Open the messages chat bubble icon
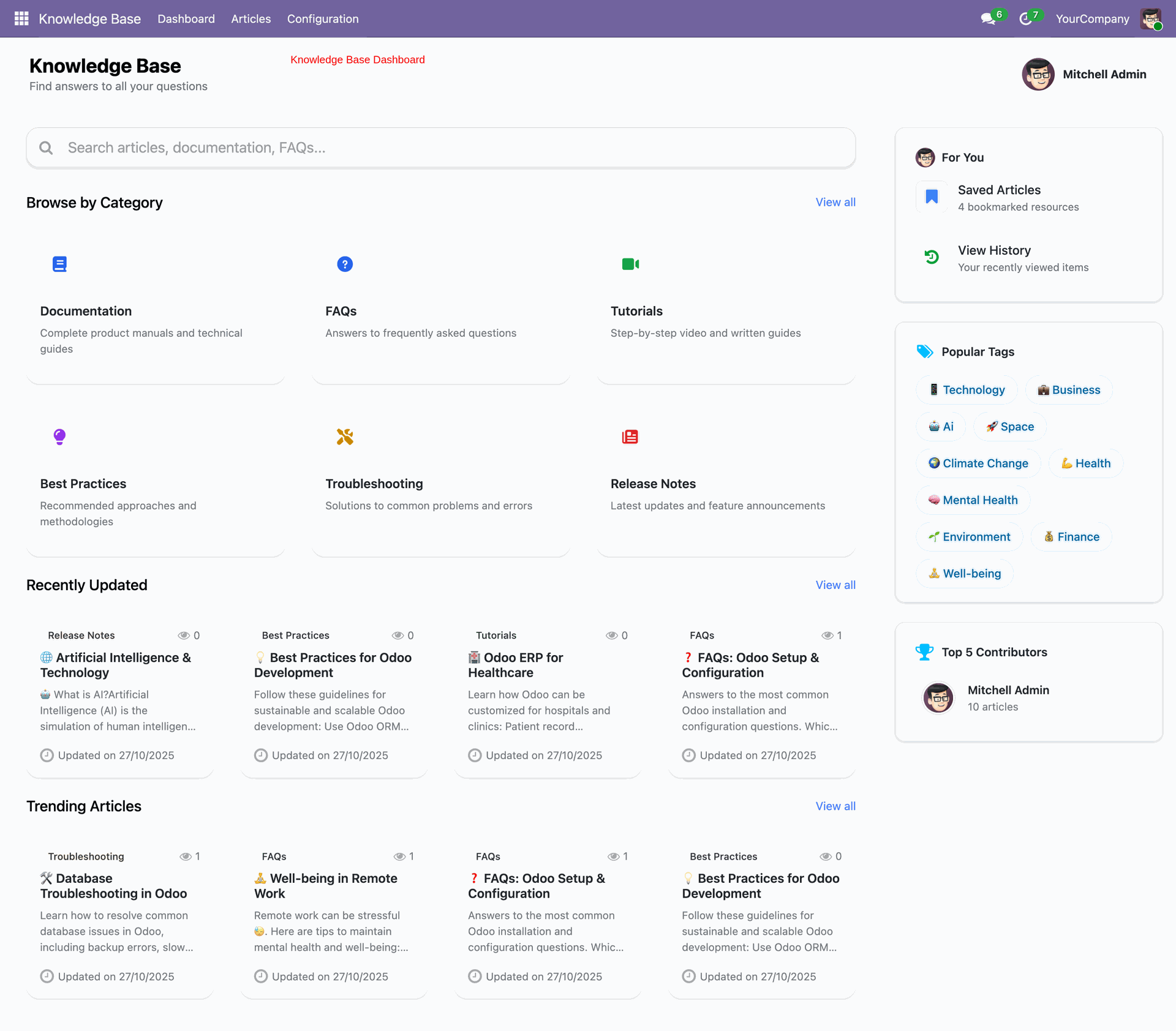The width and height of the screenshot is (1176, 1031). [987, 19]
